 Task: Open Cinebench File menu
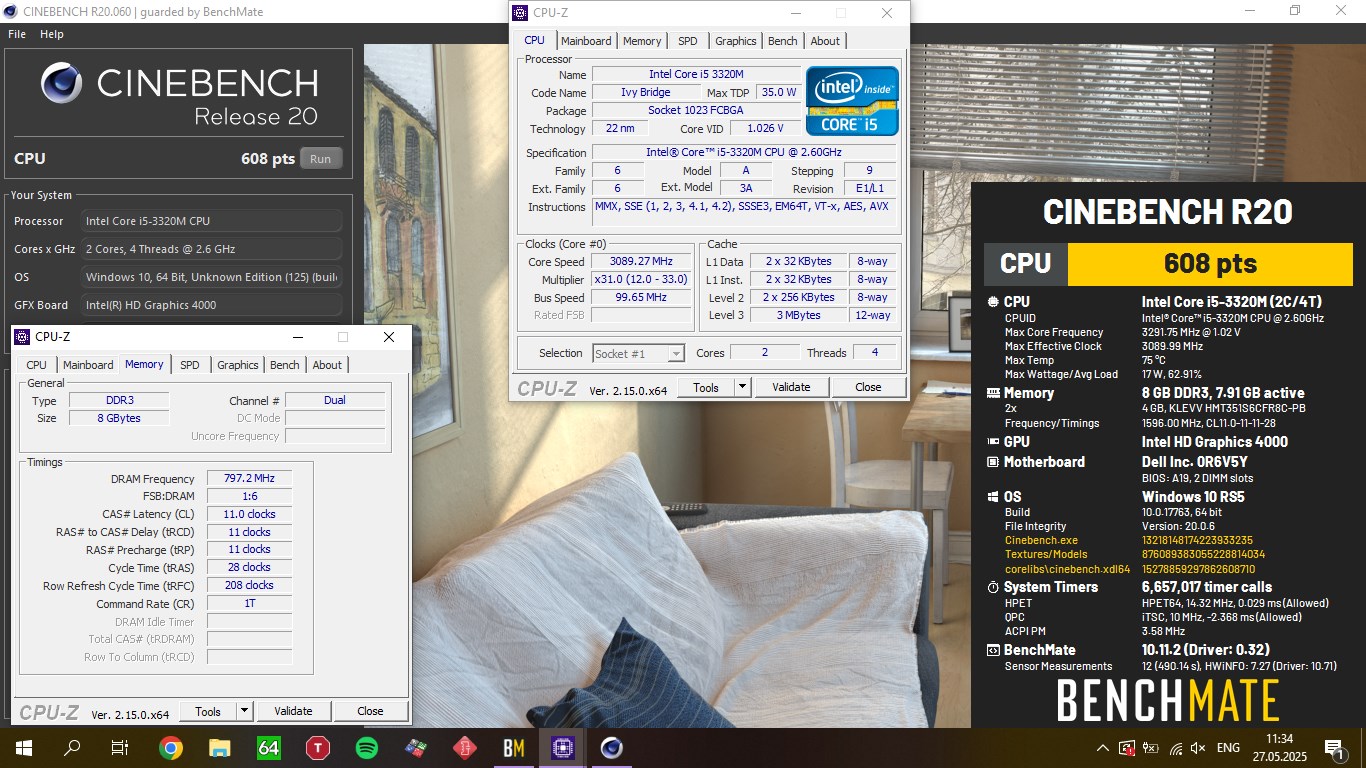click(x=17, y=34)
